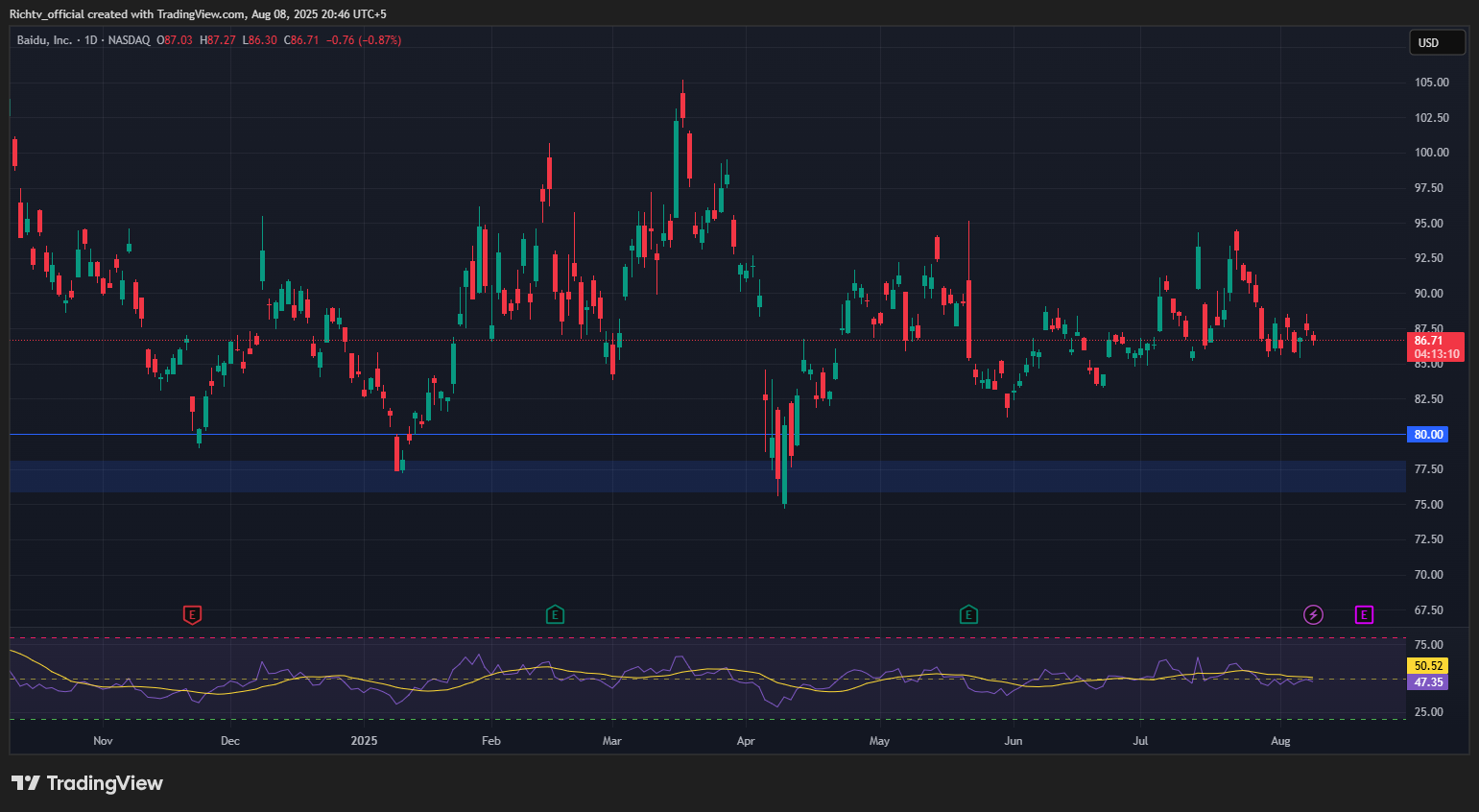This screenshot has height=812, width=1479.
Task: Click the red 86.71 current price label
Action: click(1436, 341)
